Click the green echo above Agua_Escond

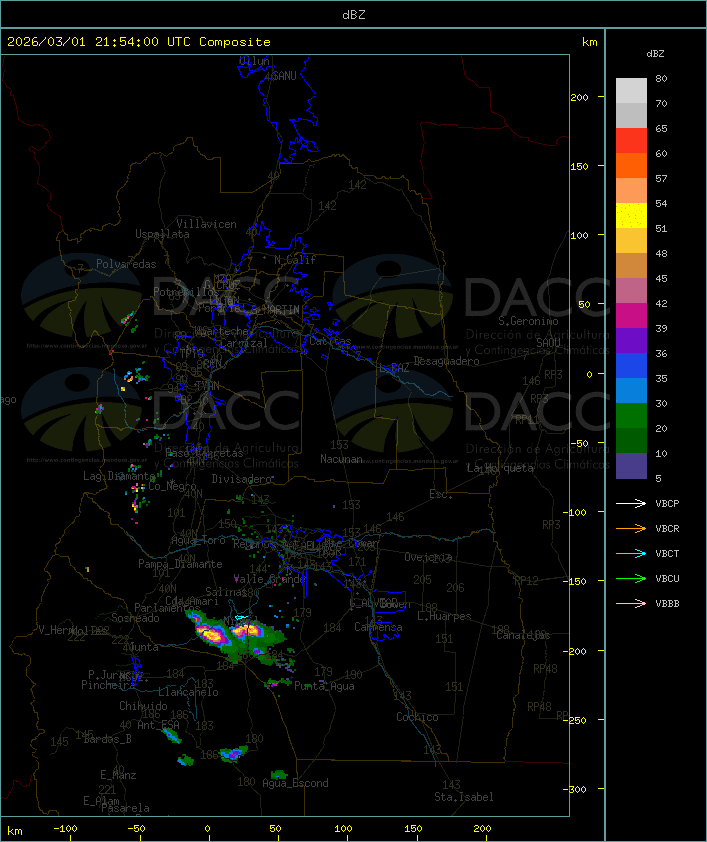pyautogui.click(x=279, y=774)
